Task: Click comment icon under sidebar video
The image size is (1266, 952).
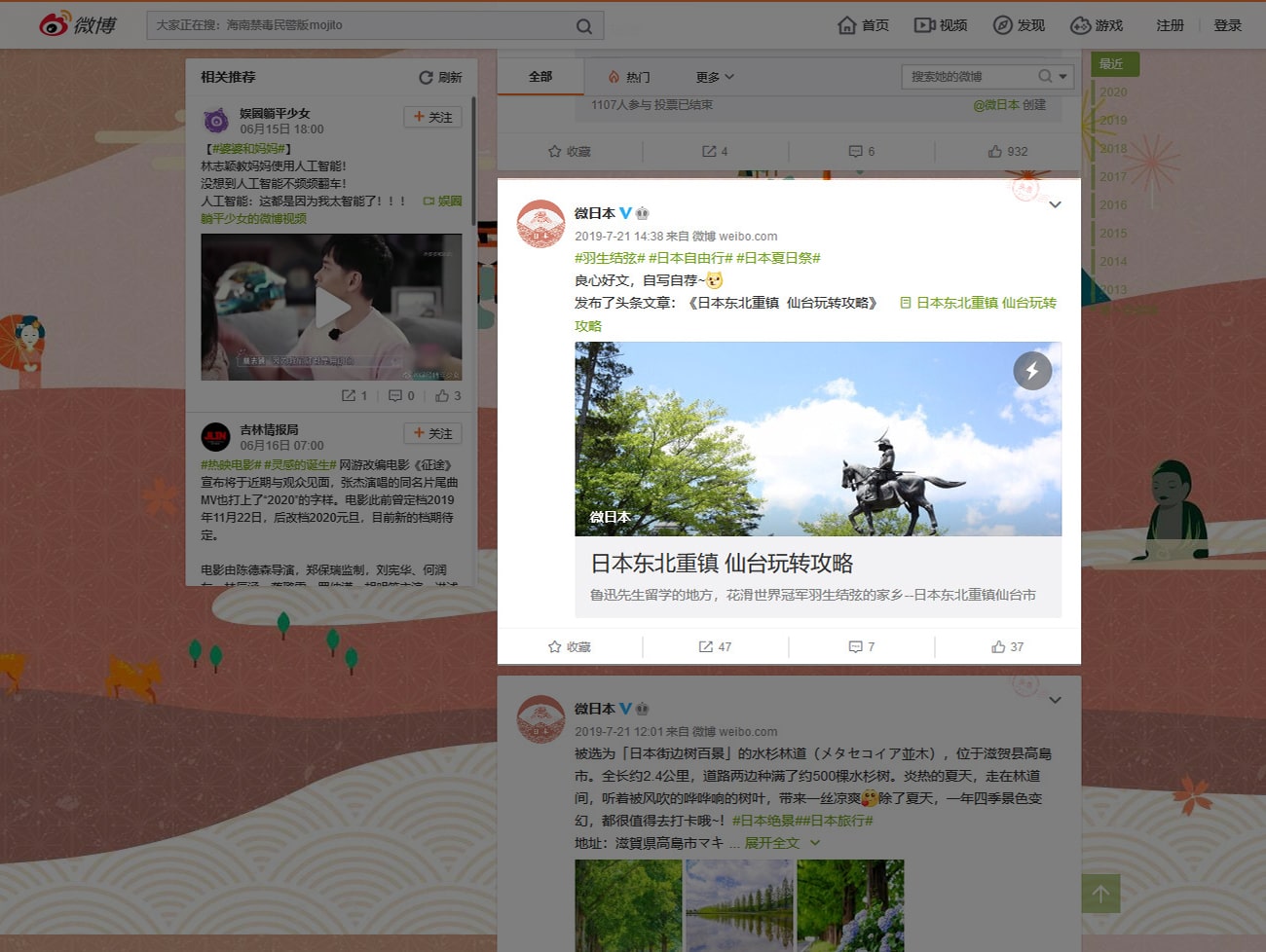Action: pyautogui.click(x=401, y=395)
